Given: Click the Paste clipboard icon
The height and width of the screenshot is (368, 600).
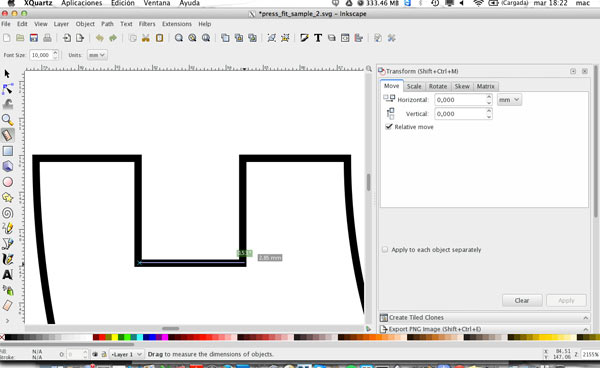Looking at the screenshot, I should coord(159,38).
